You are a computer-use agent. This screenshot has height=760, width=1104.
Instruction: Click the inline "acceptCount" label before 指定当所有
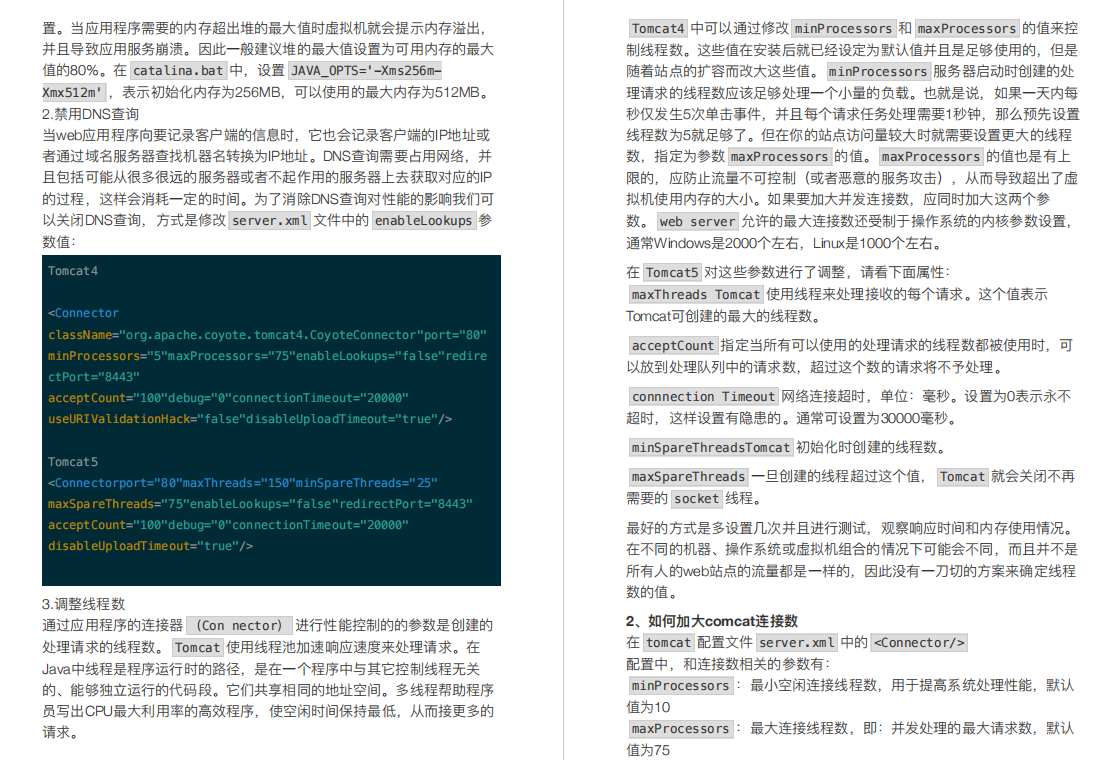tap(672, 345)
